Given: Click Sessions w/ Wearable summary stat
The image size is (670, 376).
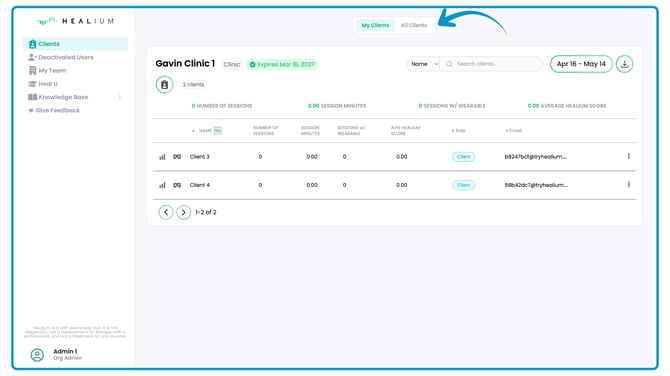Looking at the screenshot, I should 452,106.
